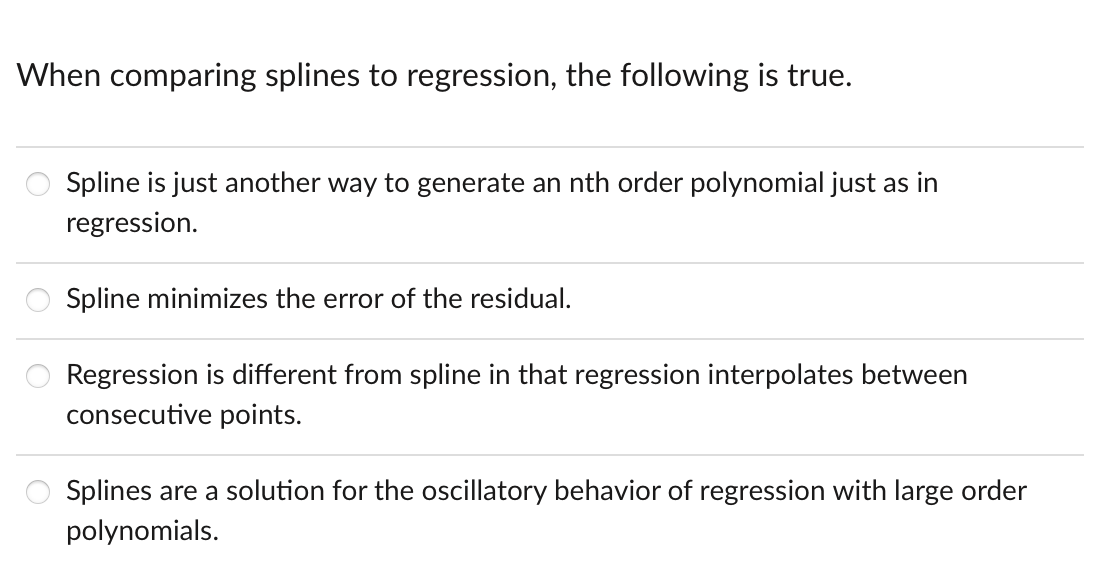Click the residual error answer text
1100x586 pixels.
(319, 299)
